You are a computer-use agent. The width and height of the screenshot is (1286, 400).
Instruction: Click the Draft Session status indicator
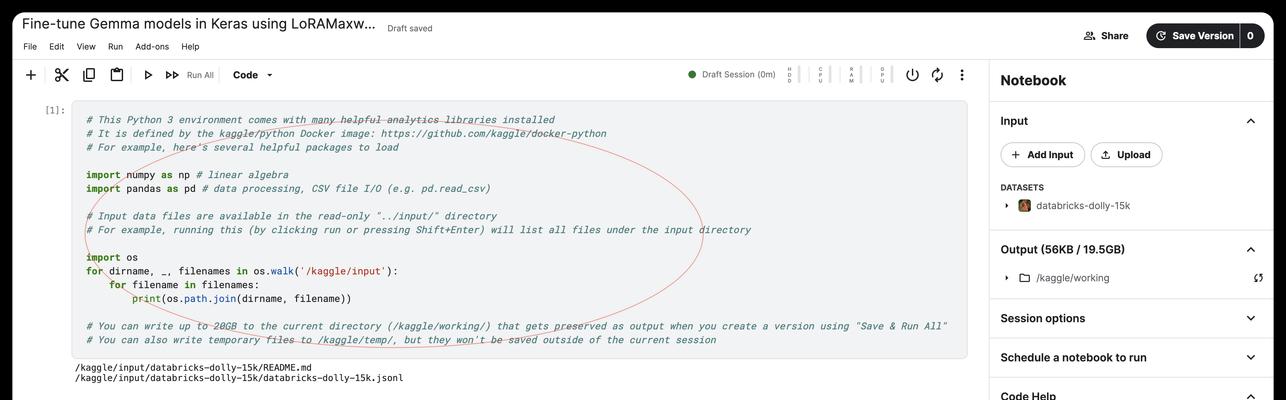(x=731, y=75)
